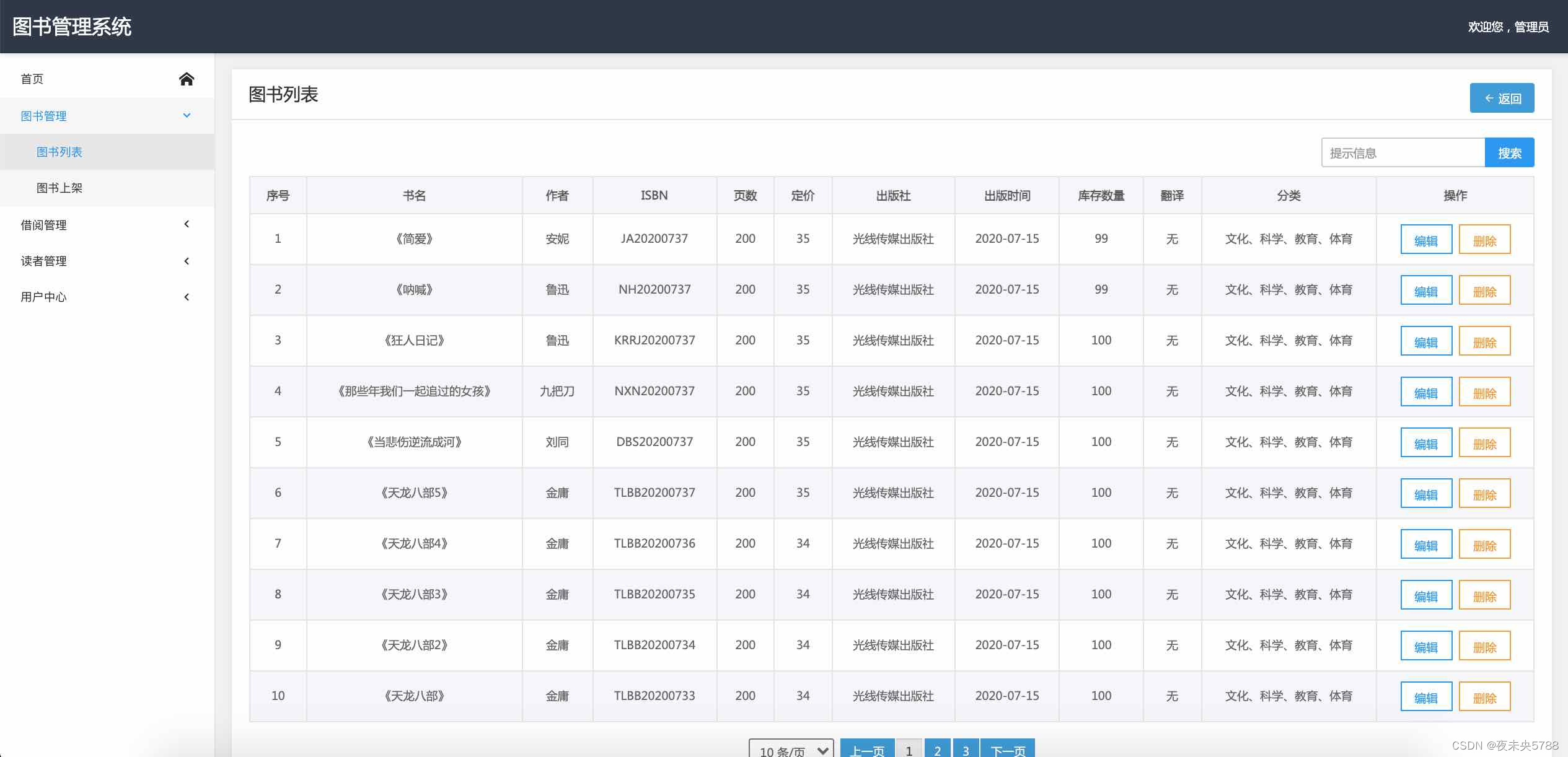Click the 欢迎您，管理员 greeting
The height and width of the screenshot is (757, 1568).
pyautogui.click(x=1508, y=27)
